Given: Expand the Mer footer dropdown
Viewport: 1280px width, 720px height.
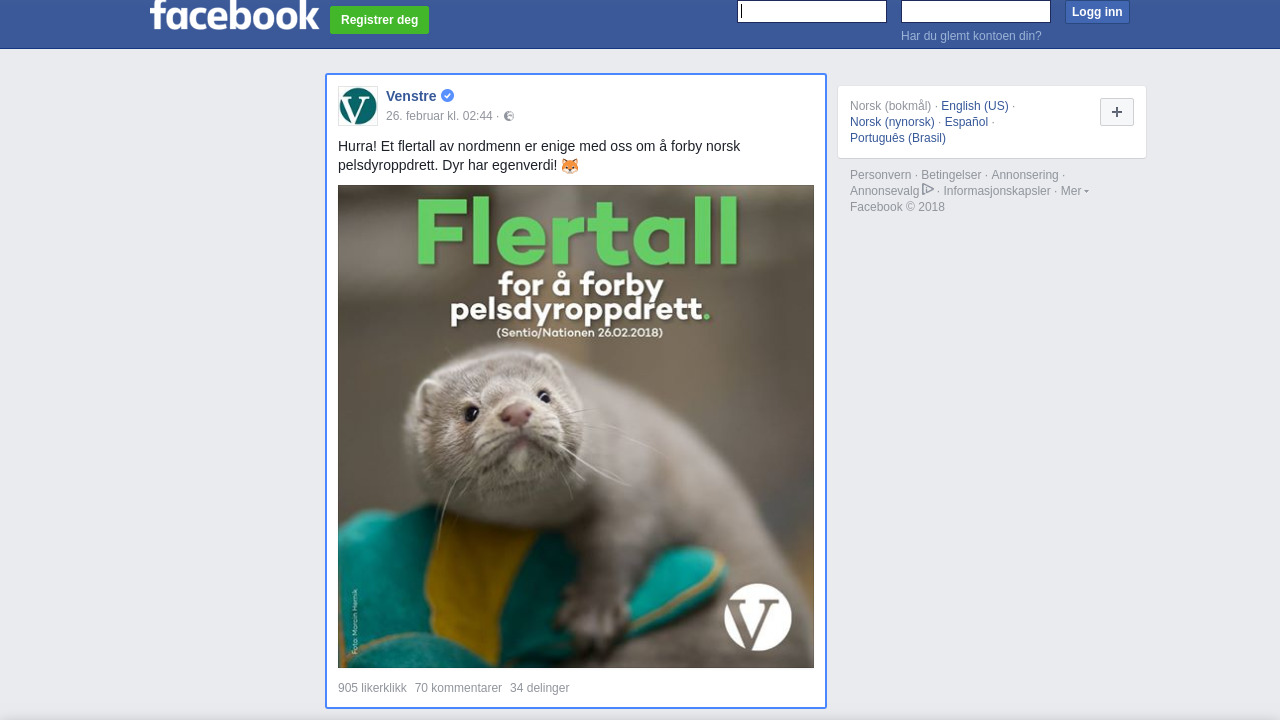Looking at the screenshot, I should tap(1075, 191).
